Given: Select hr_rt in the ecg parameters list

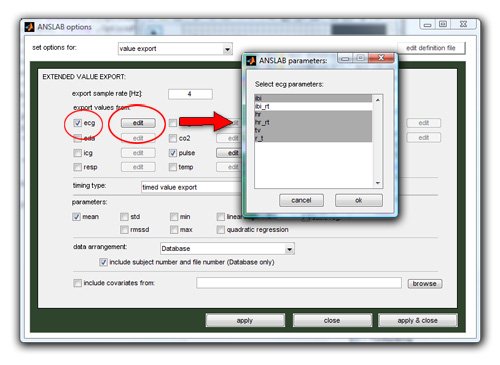Looking at the screenshot, I should (313, 122).
